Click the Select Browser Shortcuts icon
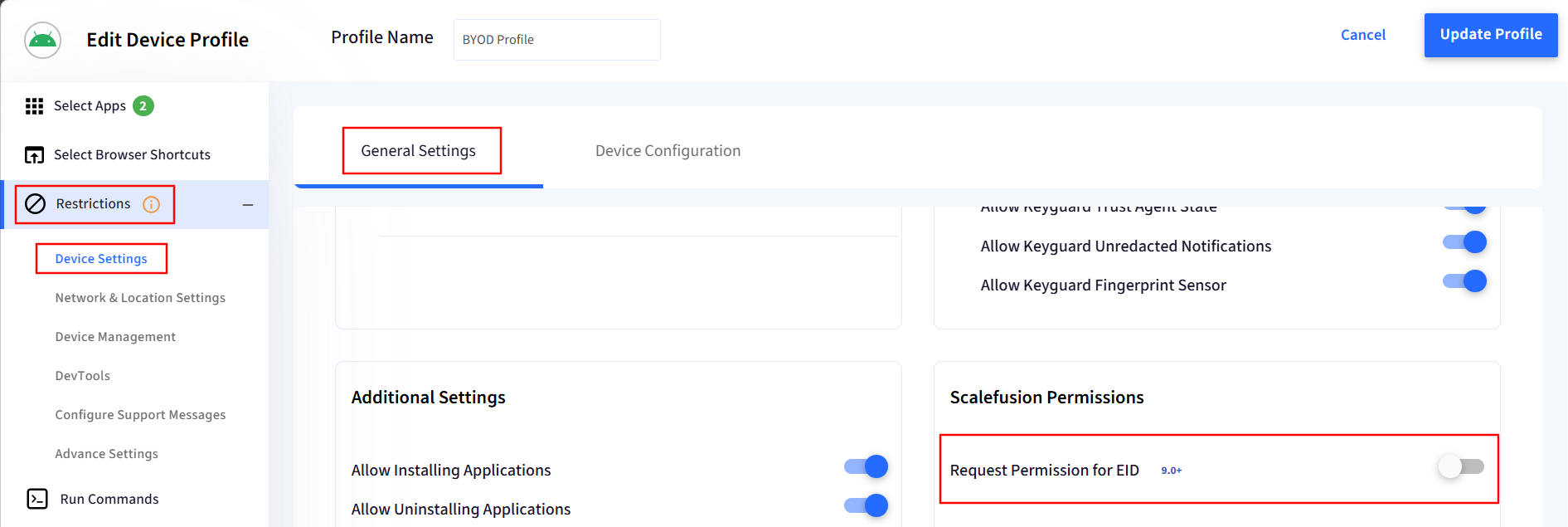 pos(34,155)
